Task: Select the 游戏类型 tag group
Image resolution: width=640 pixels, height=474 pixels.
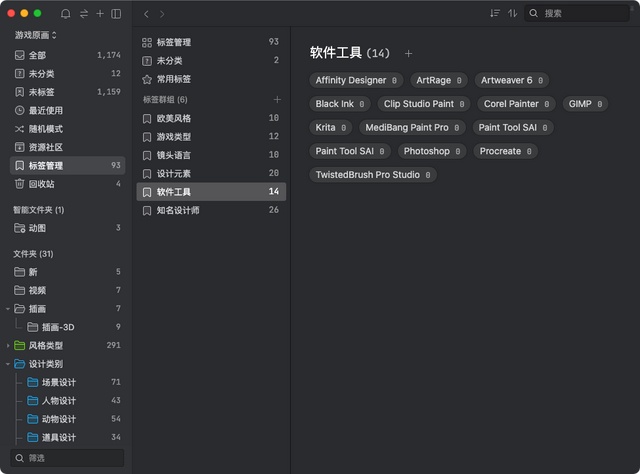Action: tap(211, 137)
